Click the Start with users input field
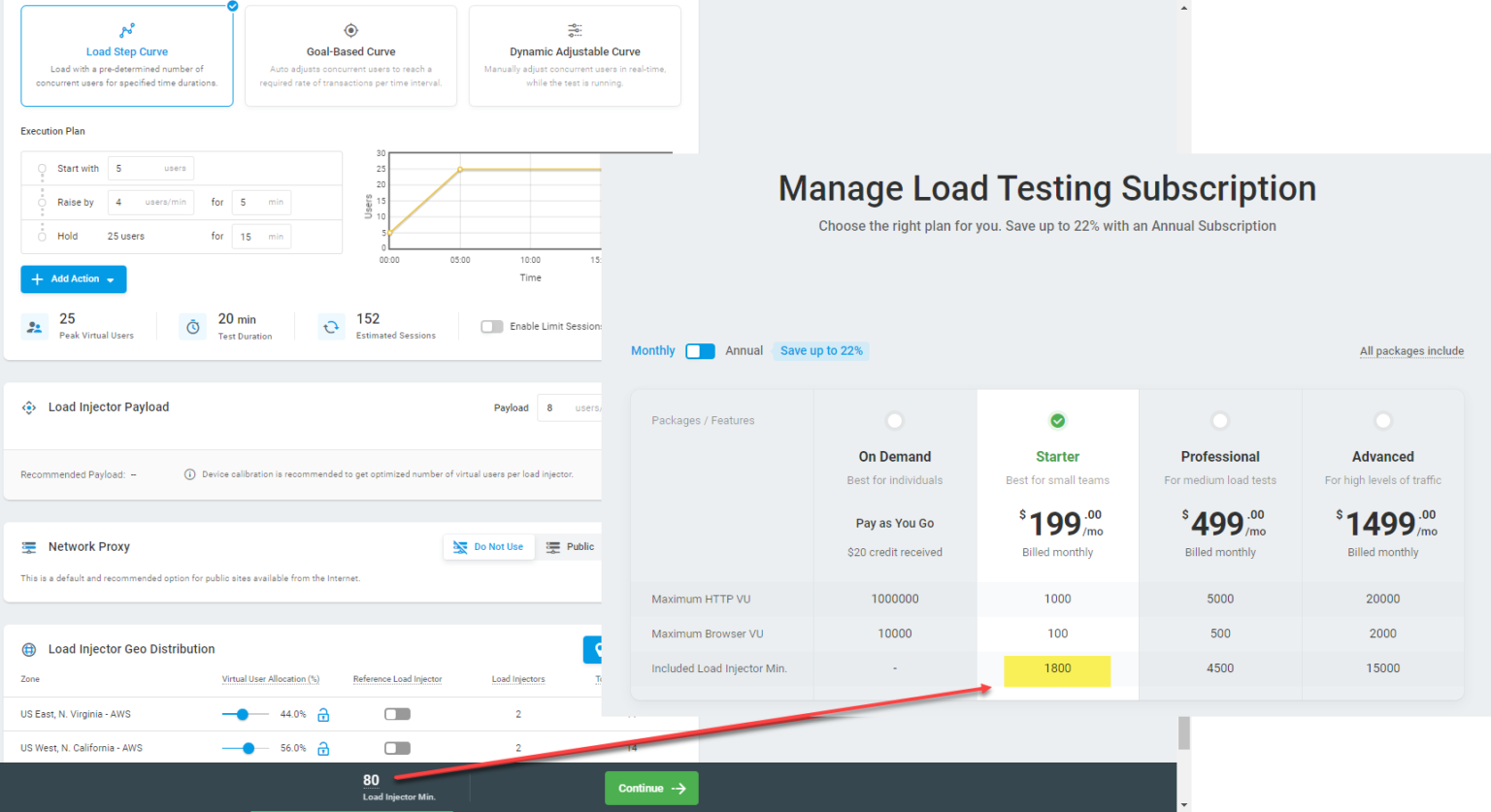Image resolution: width=1491 pixels, height=812 pixels. (x=150, y=167)
